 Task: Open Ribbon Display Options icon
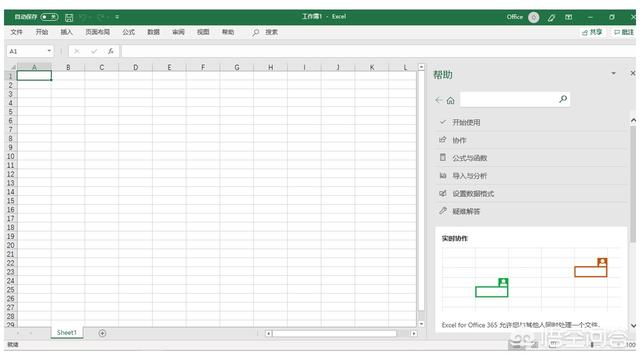(569, 17)
